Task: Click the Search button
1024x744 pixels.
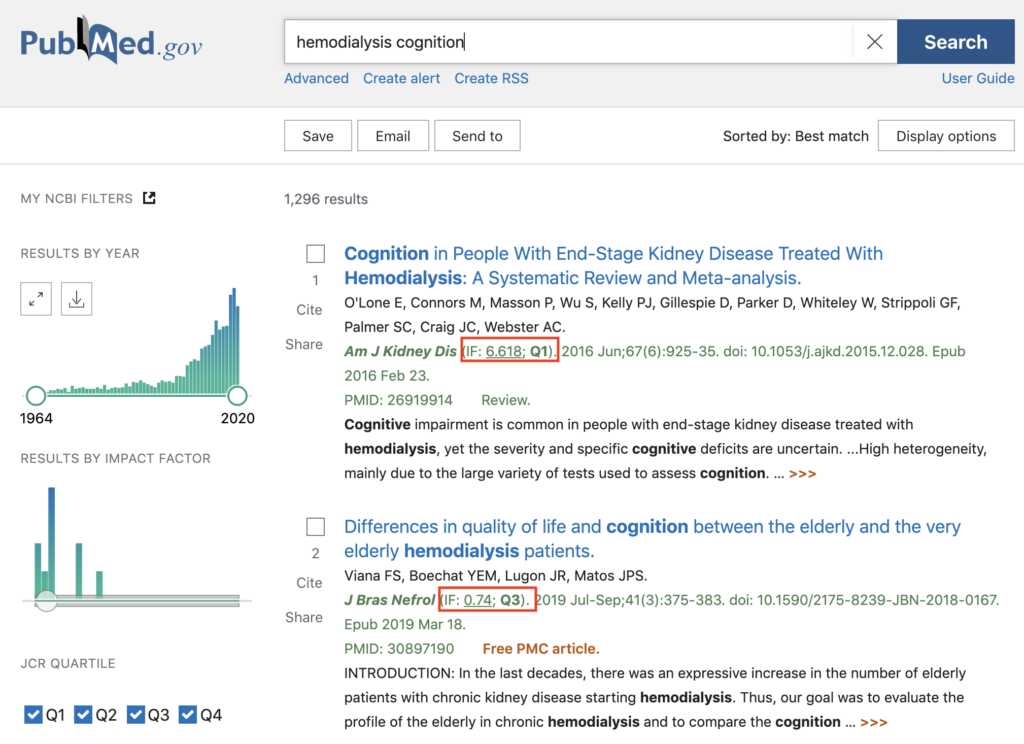Action: (x=955, y=42)
